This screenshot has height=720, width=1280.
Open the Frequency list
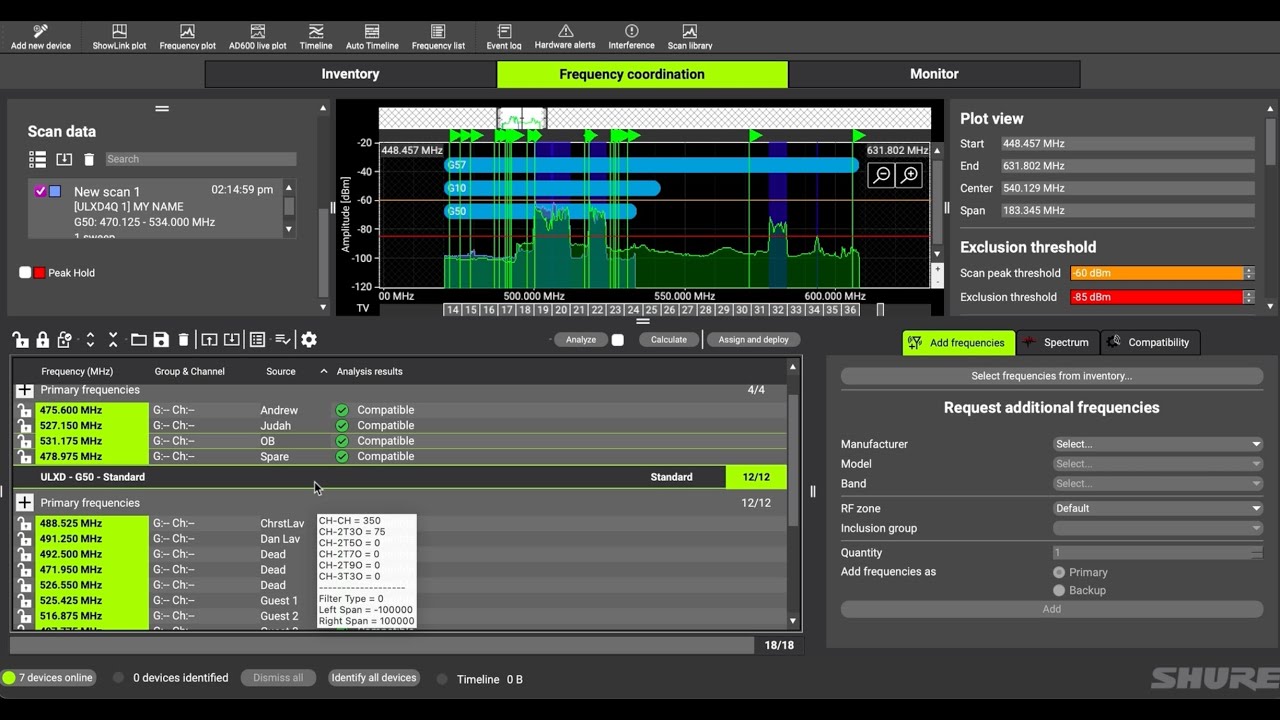[x=438, y=37]
